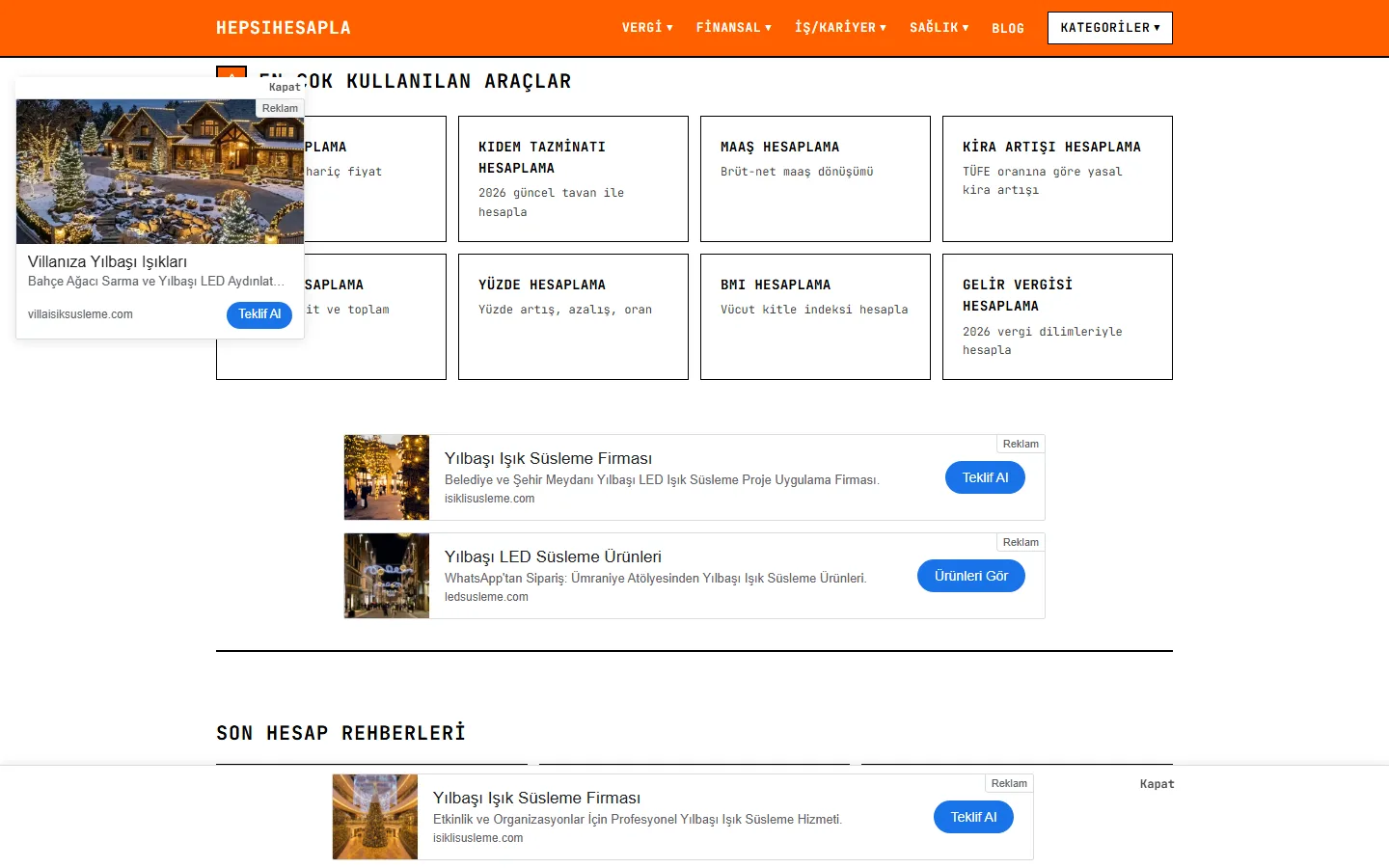Click Teklif Al in bottom sticky ad

pos(973,817)
